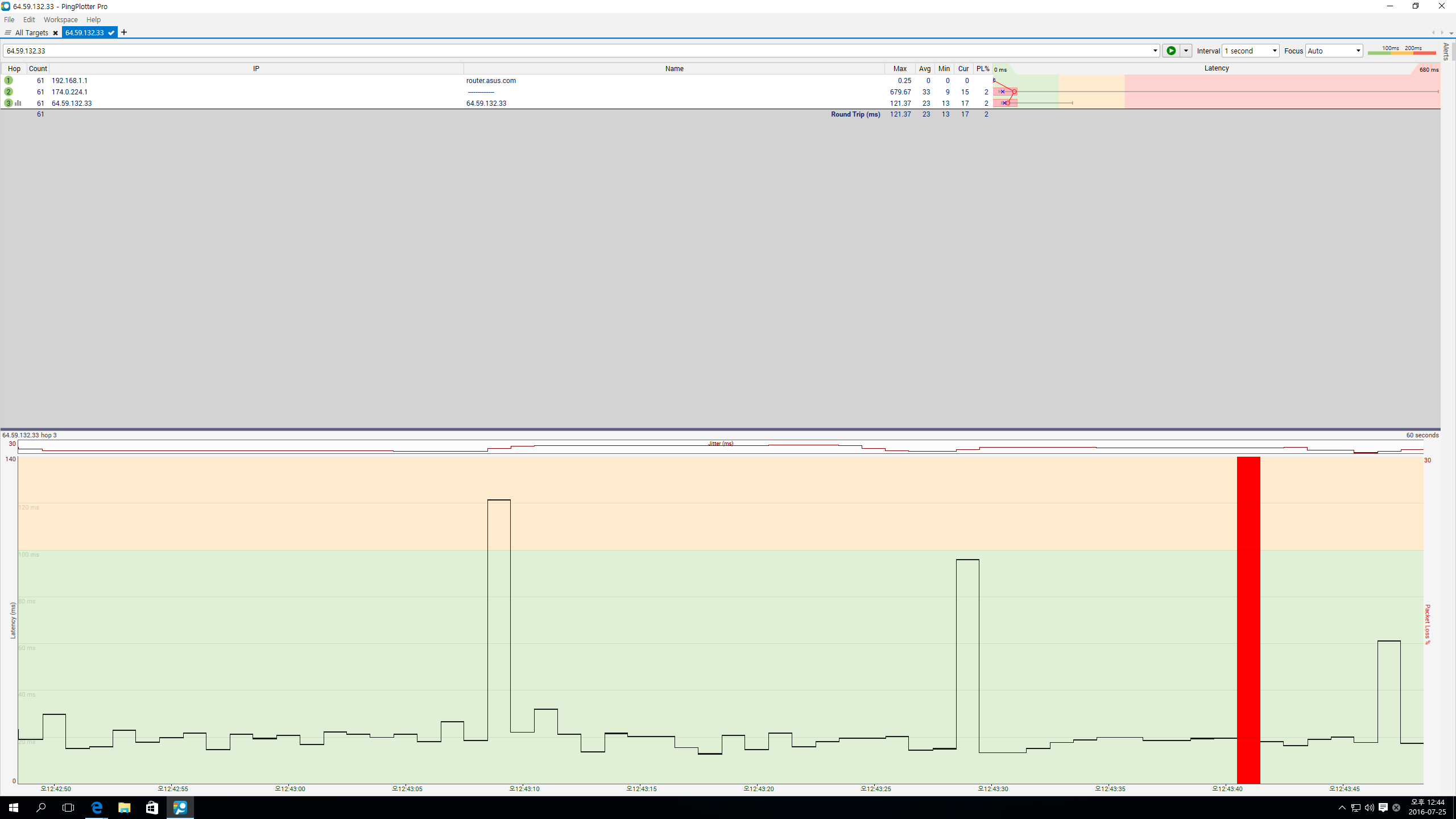
Task: Click the red packet loss bar in timeline
Action: (x=1248, y=620)
